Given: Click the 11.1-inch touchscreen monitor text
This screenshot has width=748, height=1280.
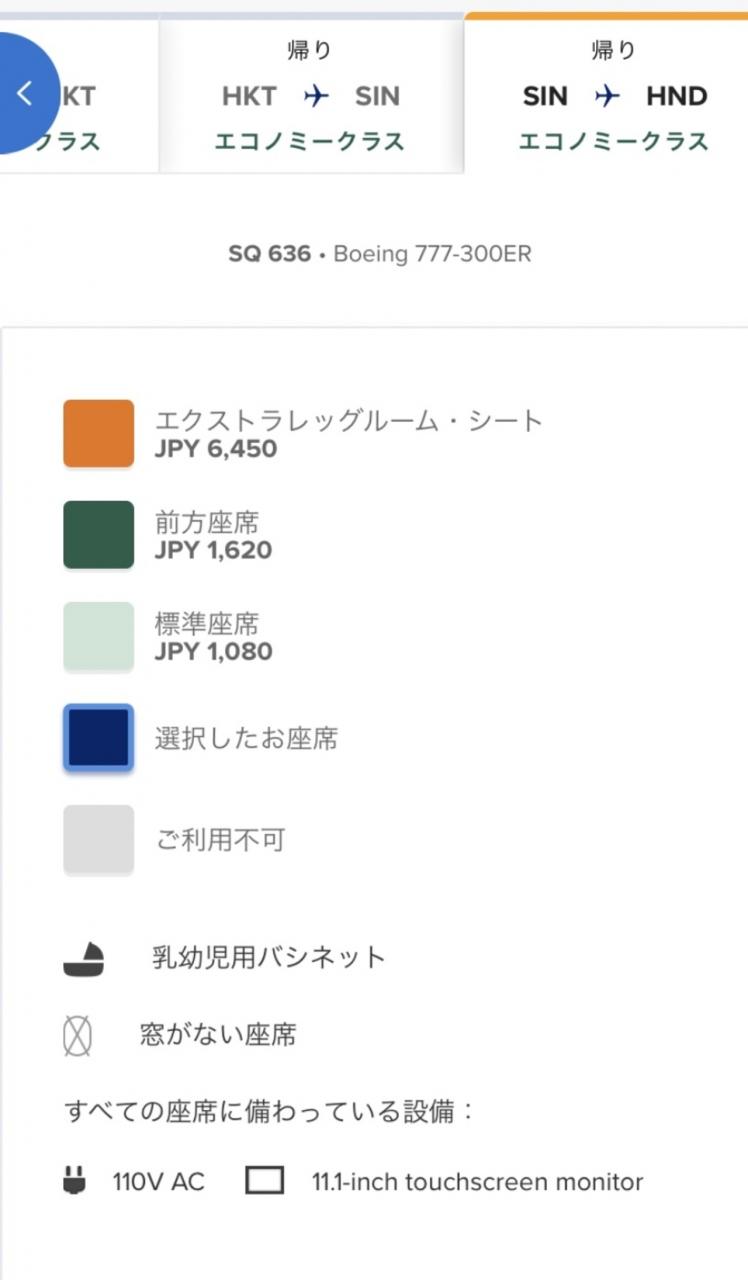Looking at the screenshot, I should click(x=477, y=1182).
